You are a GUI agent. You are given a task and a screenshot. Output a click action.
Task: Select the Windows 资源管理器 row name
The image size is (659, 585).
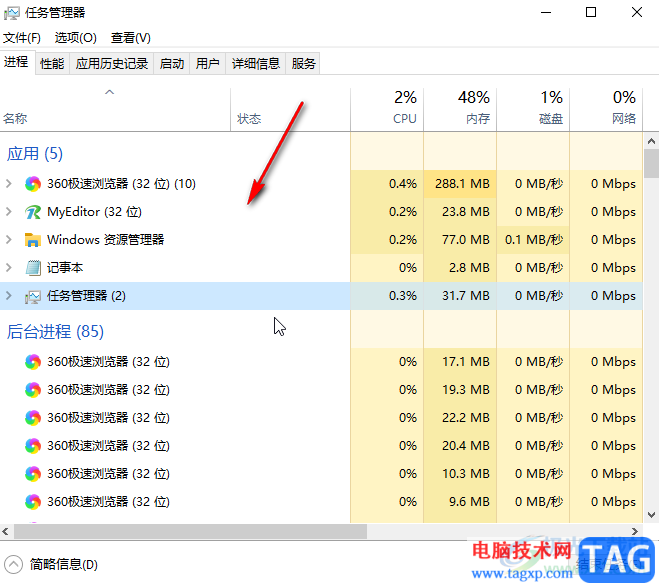tap(105, 240)
